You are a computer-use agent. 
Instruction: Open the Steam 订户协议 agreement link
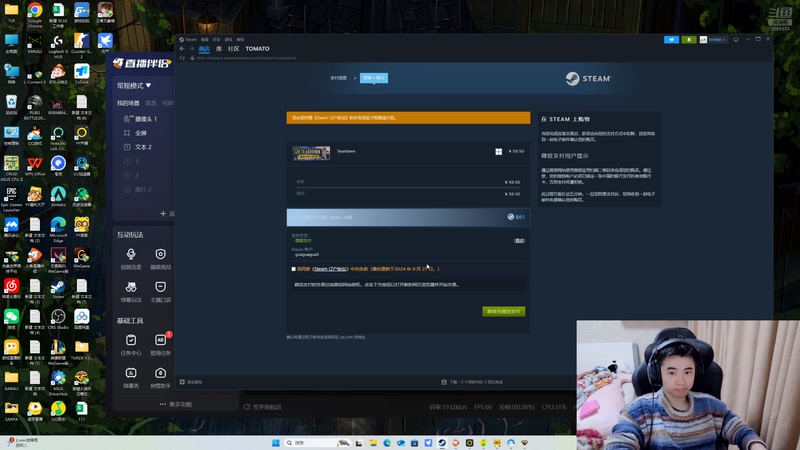coord(330,269)
